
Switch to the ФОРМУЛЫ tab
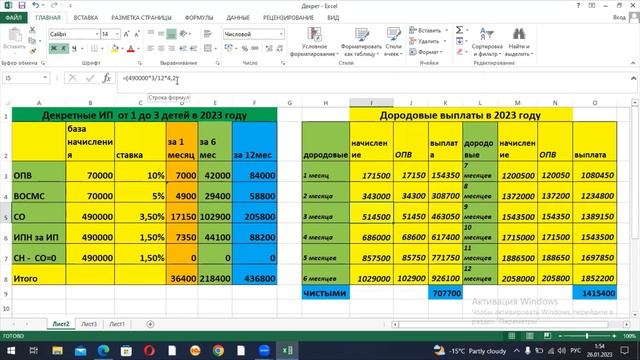(199, 18)
